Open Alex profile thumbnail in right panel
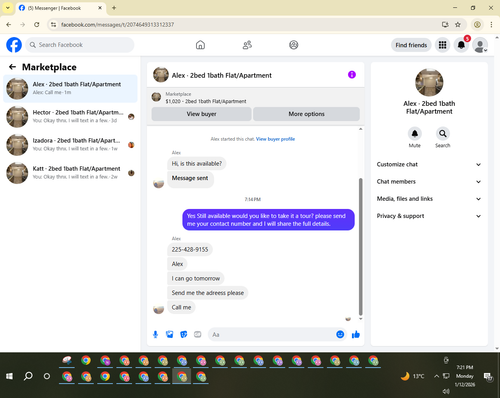 [x=429, y=82]
